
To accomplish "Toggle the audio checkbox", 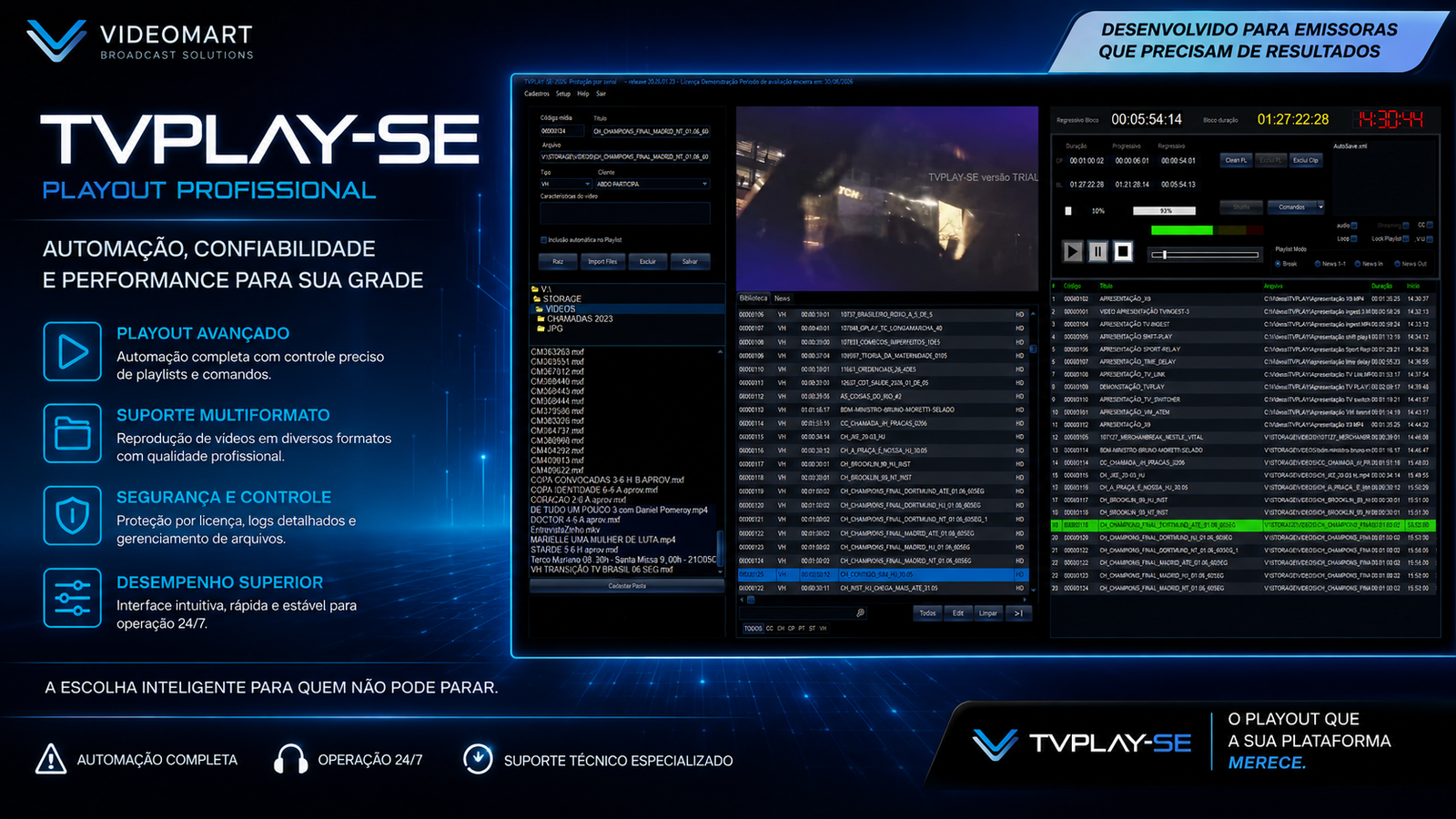I will pos(1354,225).
